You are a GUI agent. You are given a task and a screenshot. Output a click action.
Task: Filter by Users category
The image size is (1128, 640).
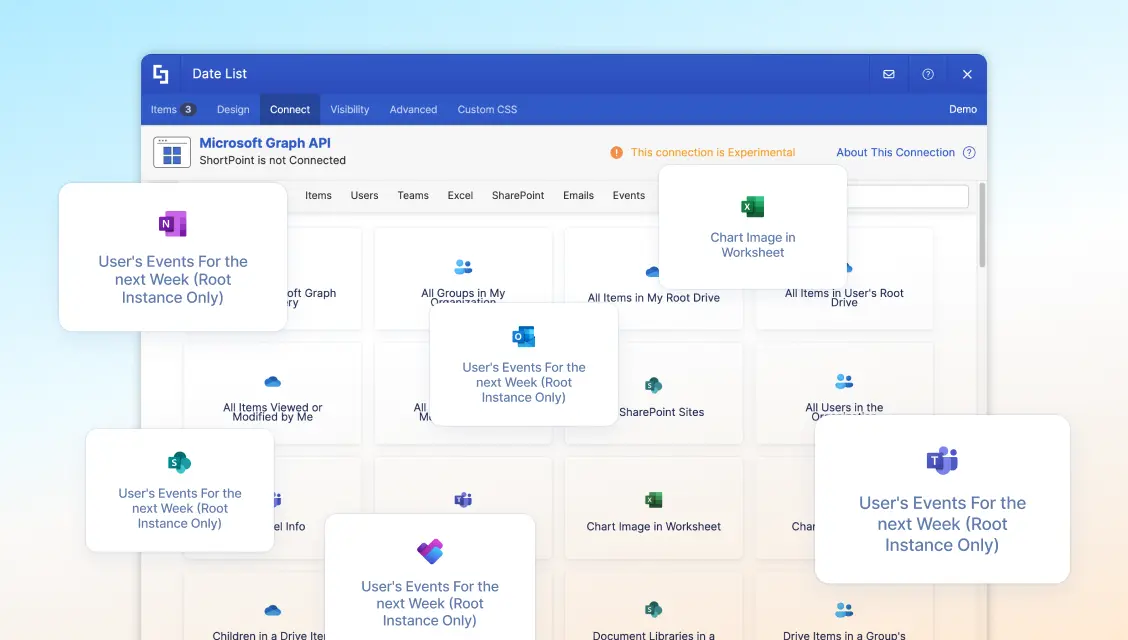(x=364, y=195)
